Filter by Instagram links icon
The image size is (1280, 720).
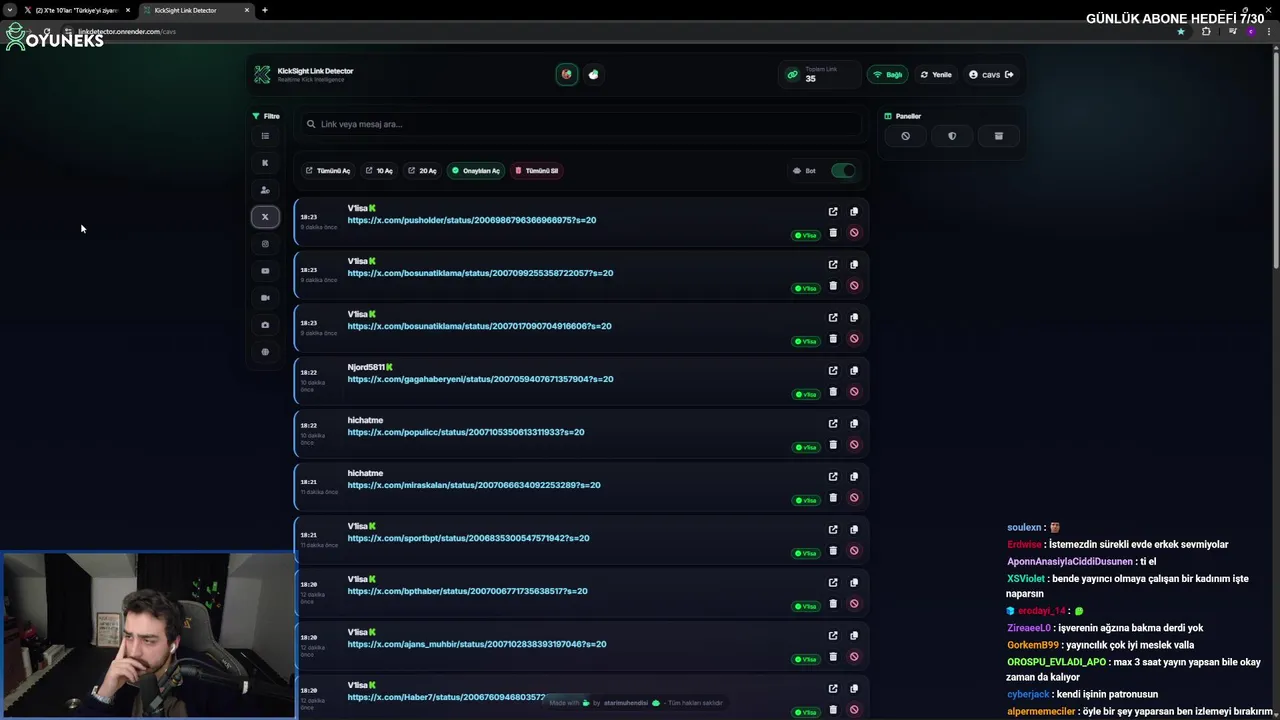pos(265,244)
